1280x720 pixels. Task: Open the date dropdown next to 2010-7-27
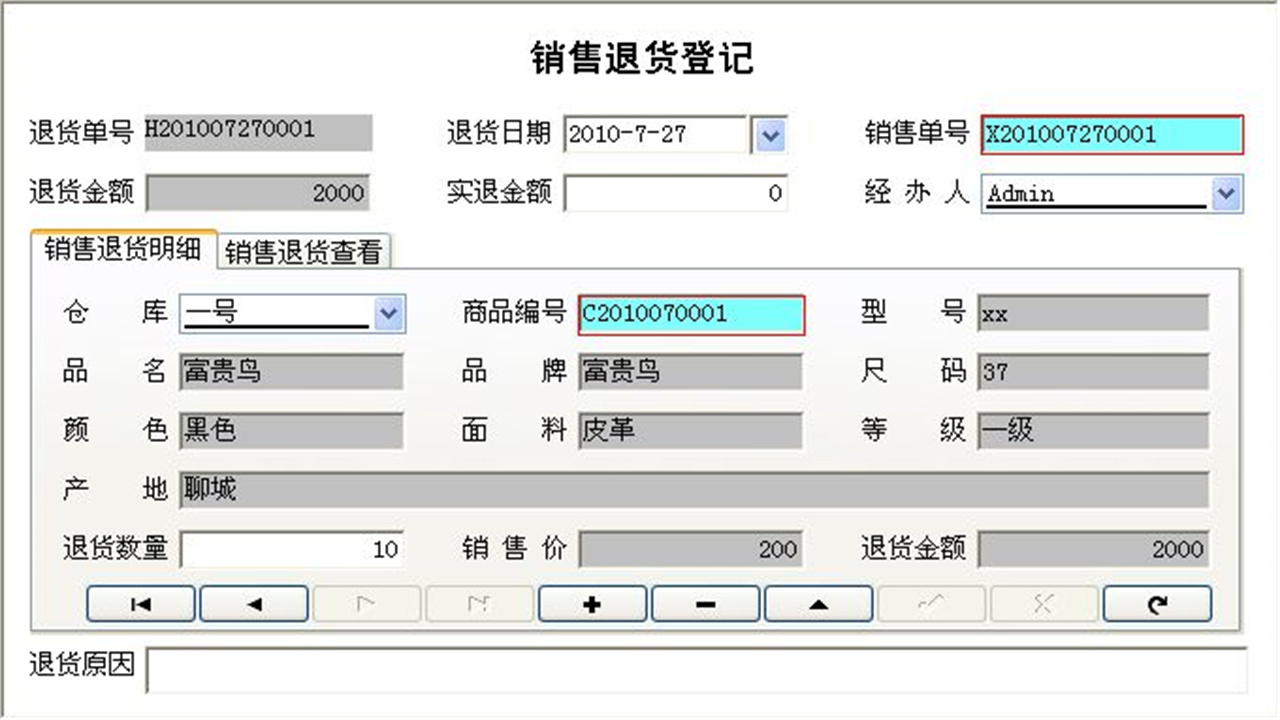pos(768,135)
